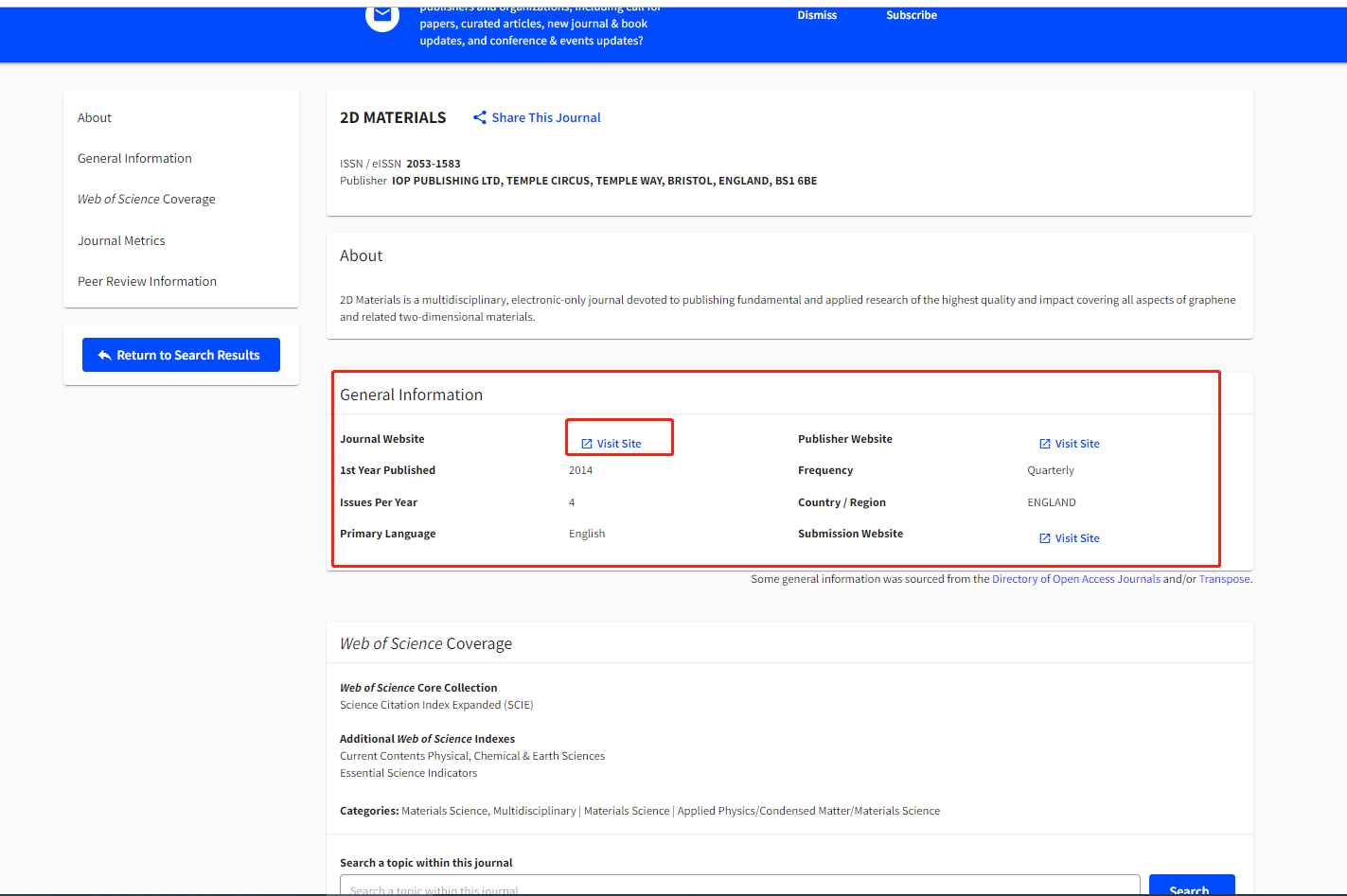Navigate to Journal Metrics section
The height and width of the screenshot is (896, 1347).
tap(121, 240)
